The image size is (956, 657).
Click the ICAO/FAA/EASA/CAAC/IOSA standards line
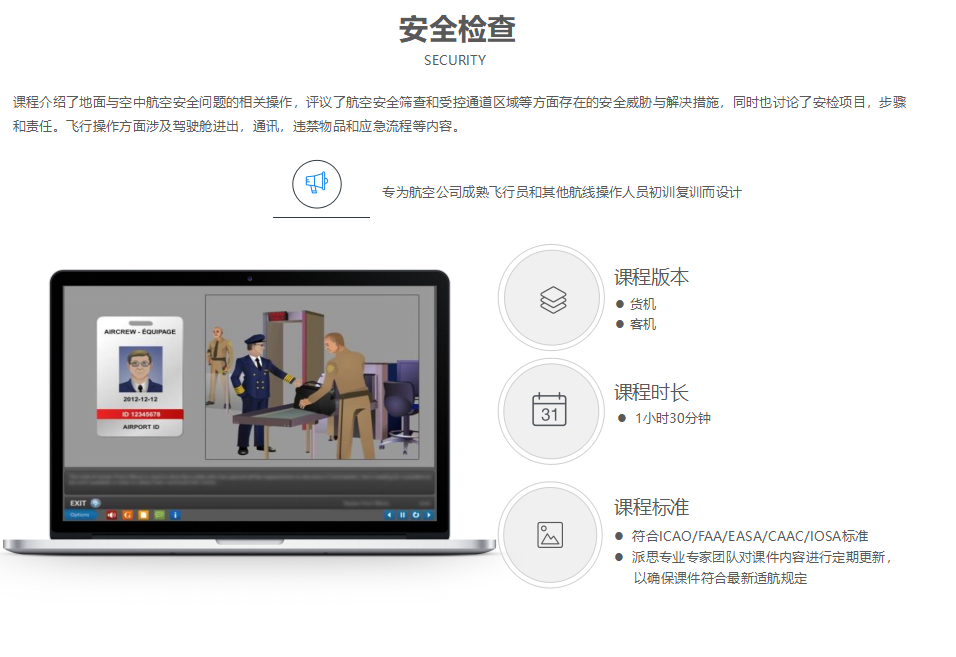(749, 536)
